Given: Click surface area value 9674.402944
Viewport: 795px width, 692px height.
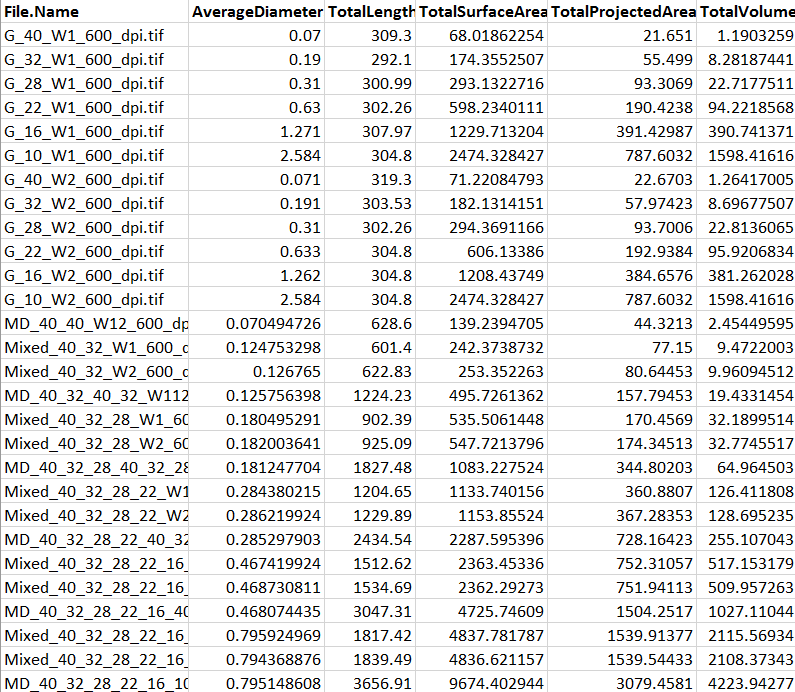Looking at the screenshot, I should point(482,683).
